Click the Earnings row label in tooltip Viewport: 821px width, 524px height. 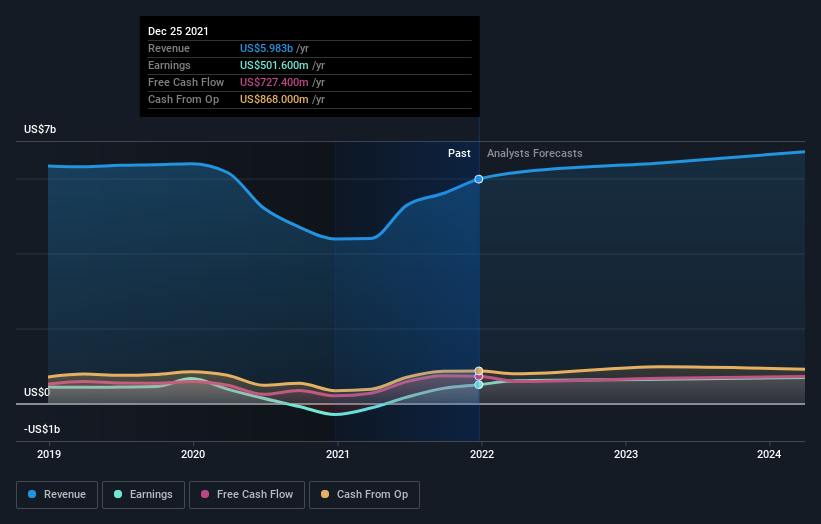click(169, 65)
